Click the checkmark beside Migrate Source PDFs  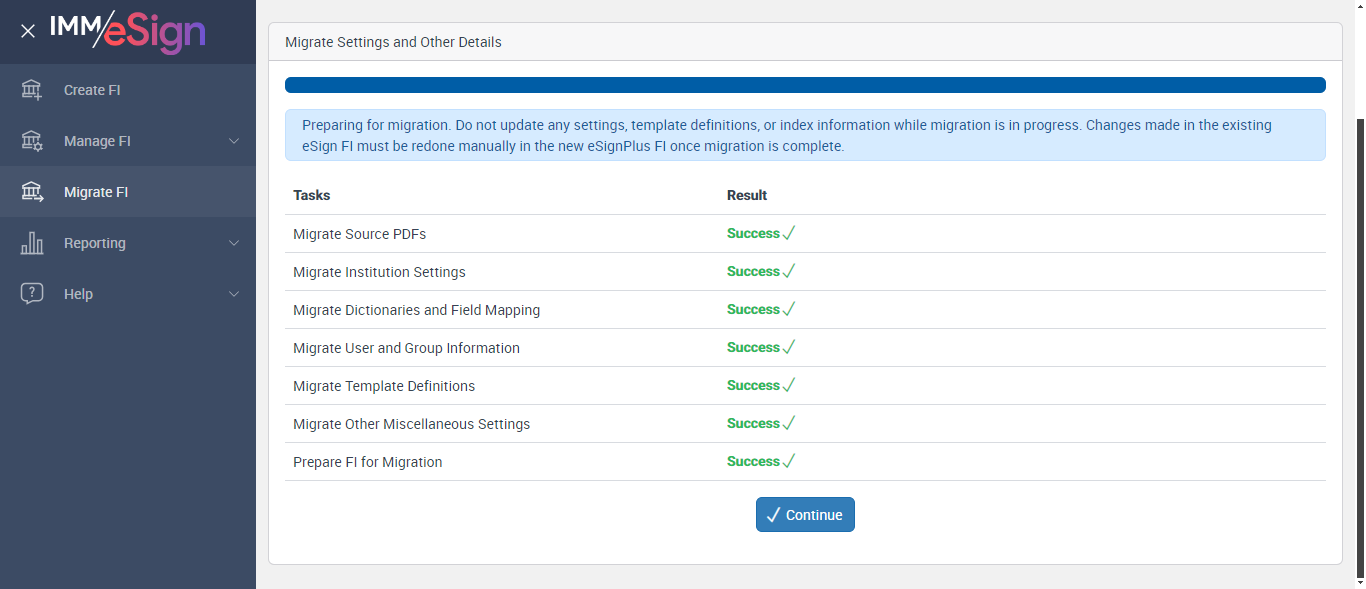(789, 234)
